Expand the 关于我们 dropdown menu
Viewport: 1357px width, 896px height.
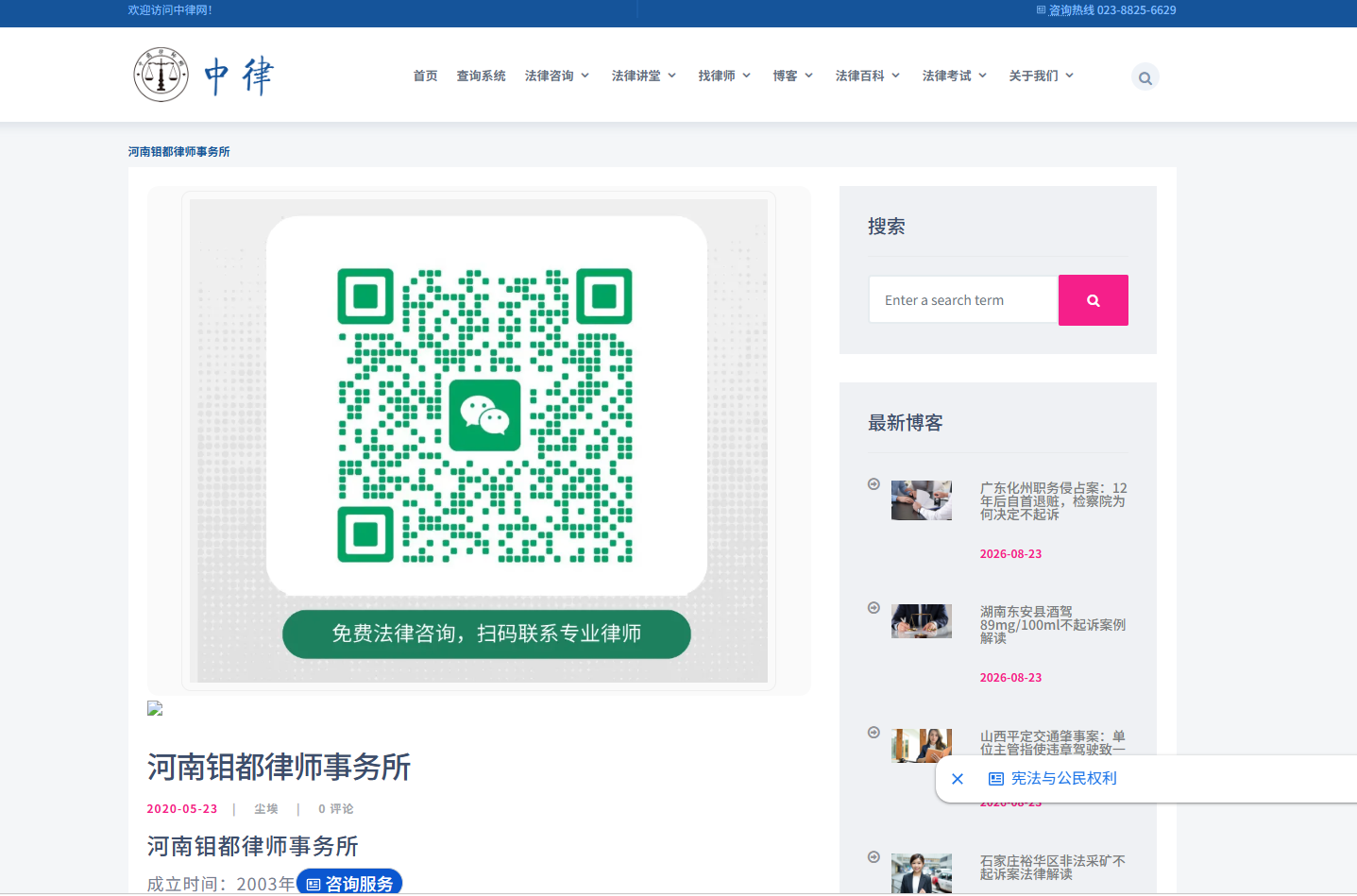pos(1042,76)
